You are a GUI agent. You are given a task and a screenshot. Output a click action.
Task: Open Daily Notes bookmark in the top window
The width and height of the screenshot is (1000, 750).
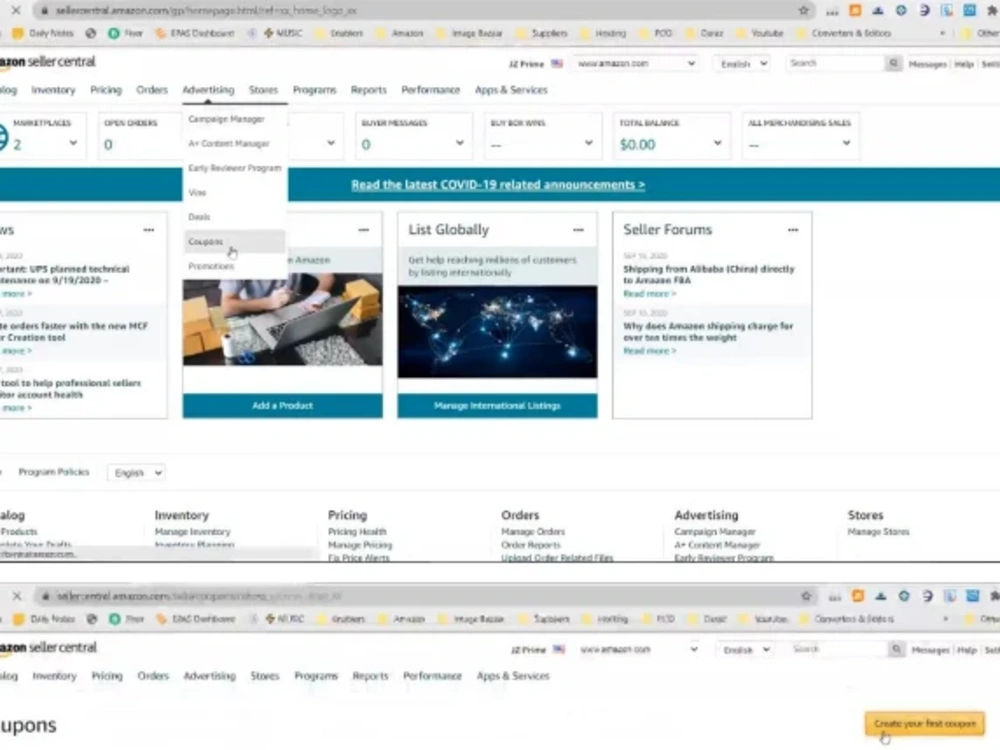point(44,33)
